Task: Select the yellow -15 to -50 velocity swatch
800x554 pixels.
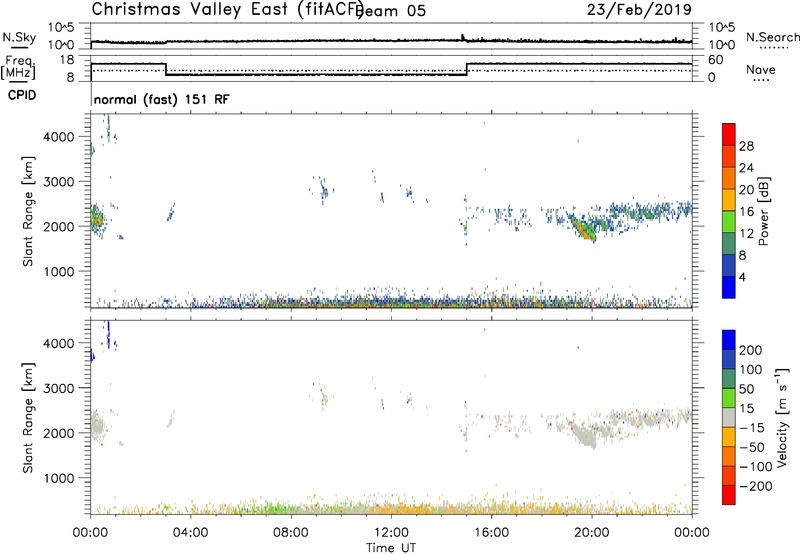Action: point(729,437)
